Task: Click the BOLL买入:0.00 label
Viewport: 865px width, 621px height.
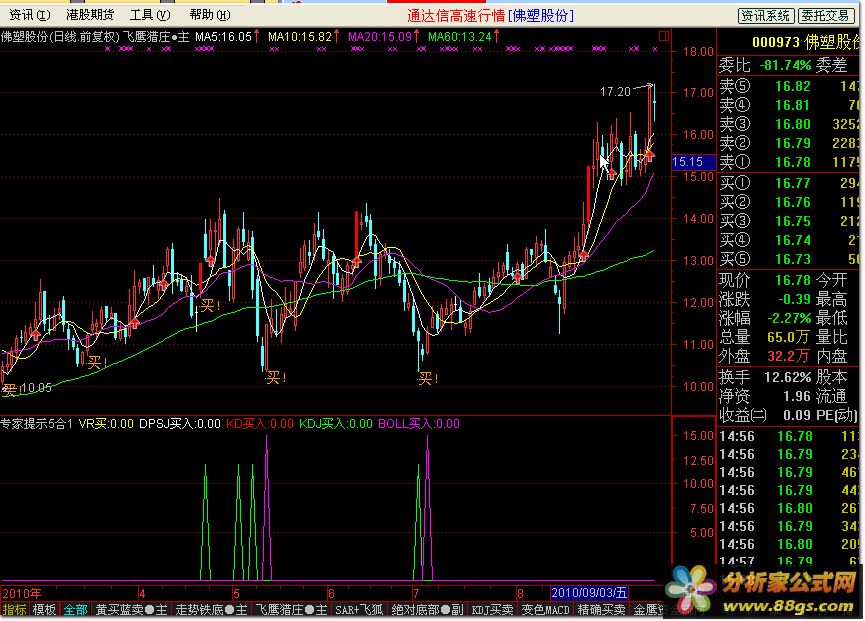Action: click(419, 424)
